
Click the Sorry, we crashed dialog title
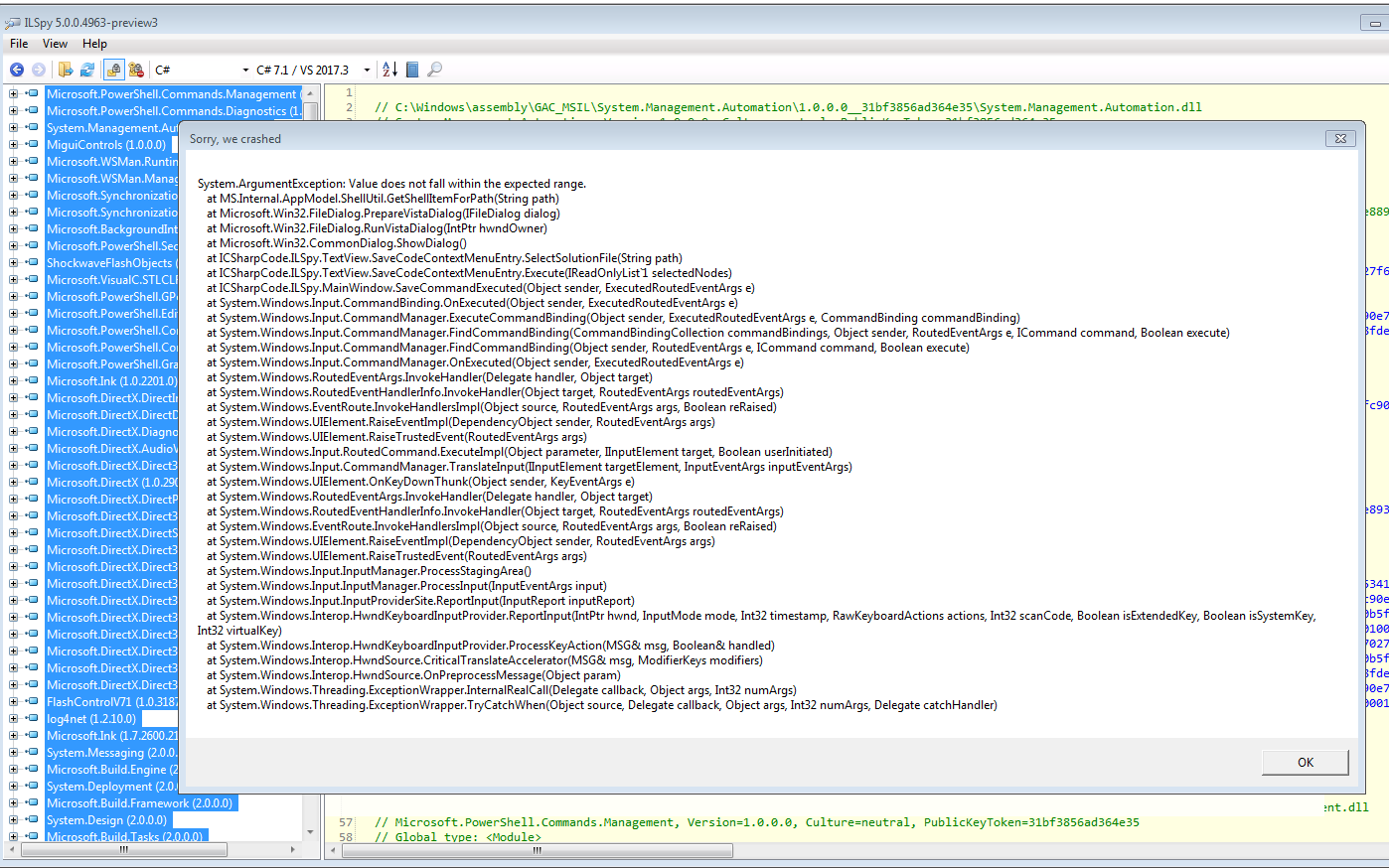pos(235,139)
